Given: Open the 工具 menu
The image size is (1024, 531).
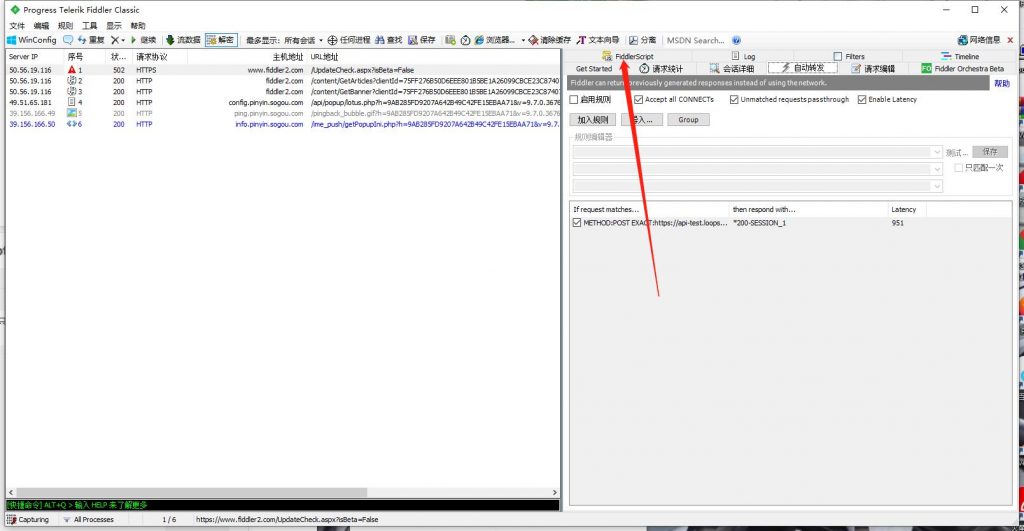Looking at the screenshot, I should [89, 25].
